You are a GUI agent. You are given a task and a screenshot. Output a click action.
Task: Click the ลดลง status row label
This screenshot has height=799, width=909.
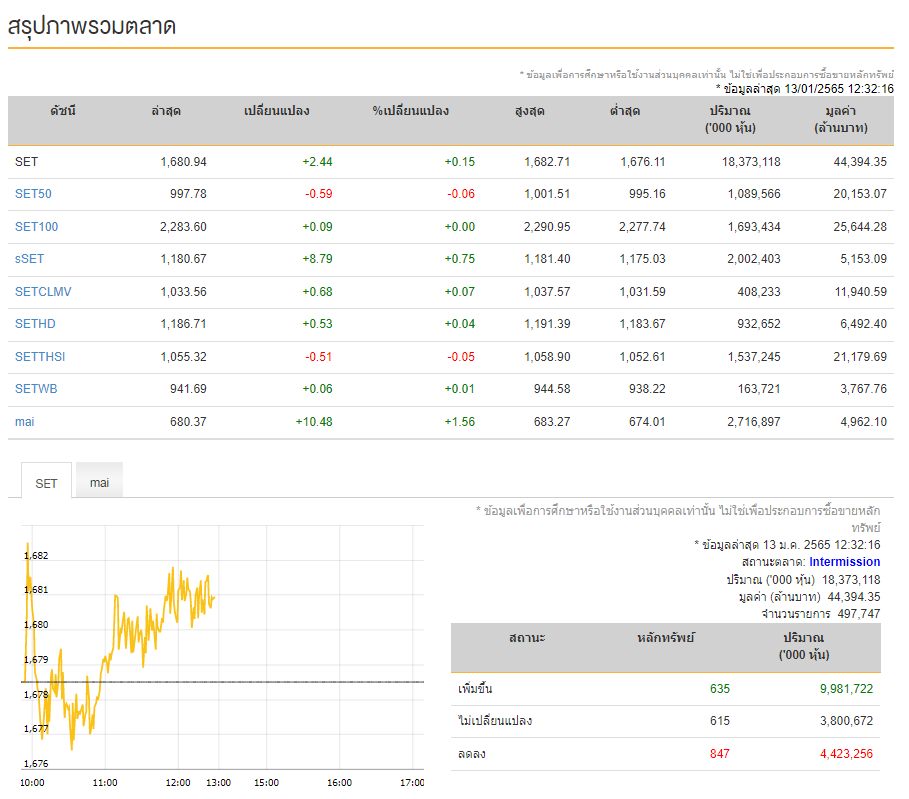tap(471, 754)
